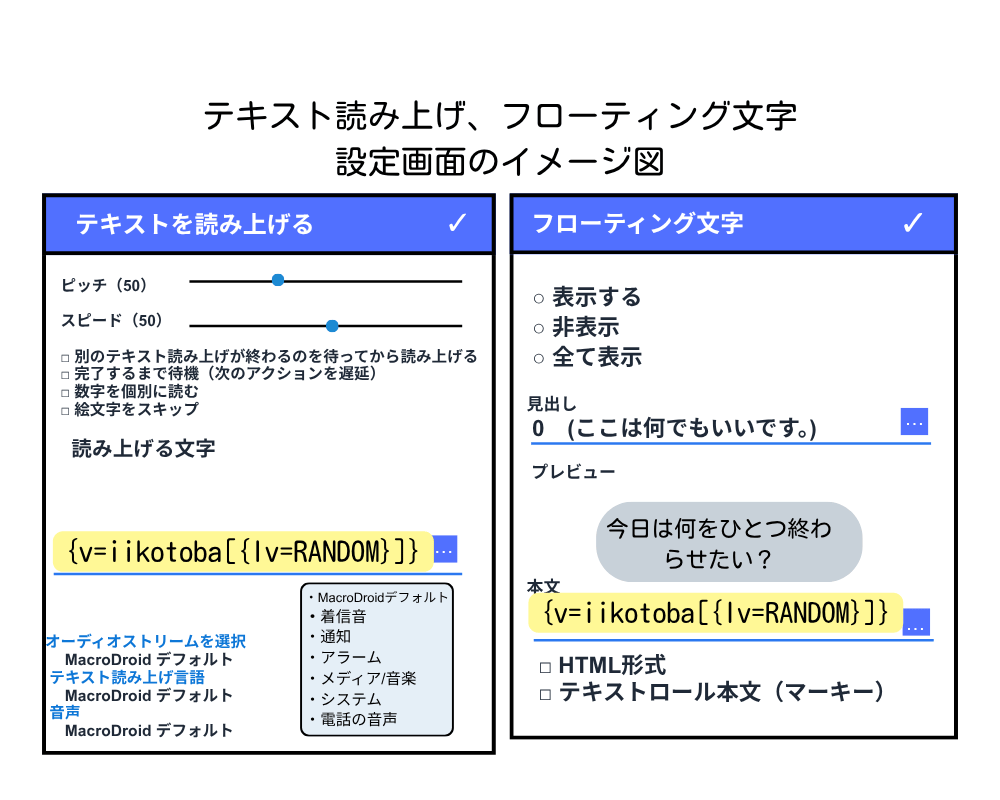
Task: Enable 別のテキスト読み上げが終わるのを待ってから読み上げる checkbox
Action: click(x=65, y=358)
